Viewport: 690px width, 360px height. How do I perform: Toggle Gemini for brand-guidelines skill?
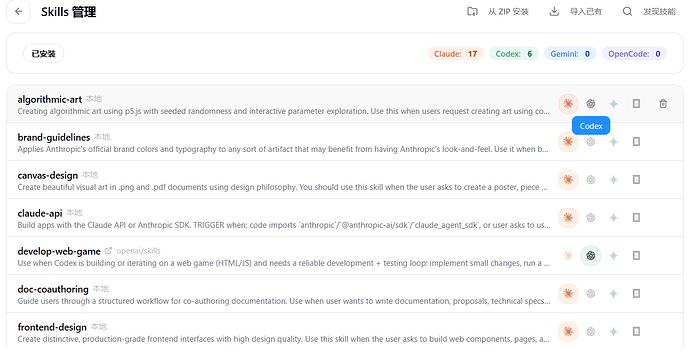tap(613, 142)
